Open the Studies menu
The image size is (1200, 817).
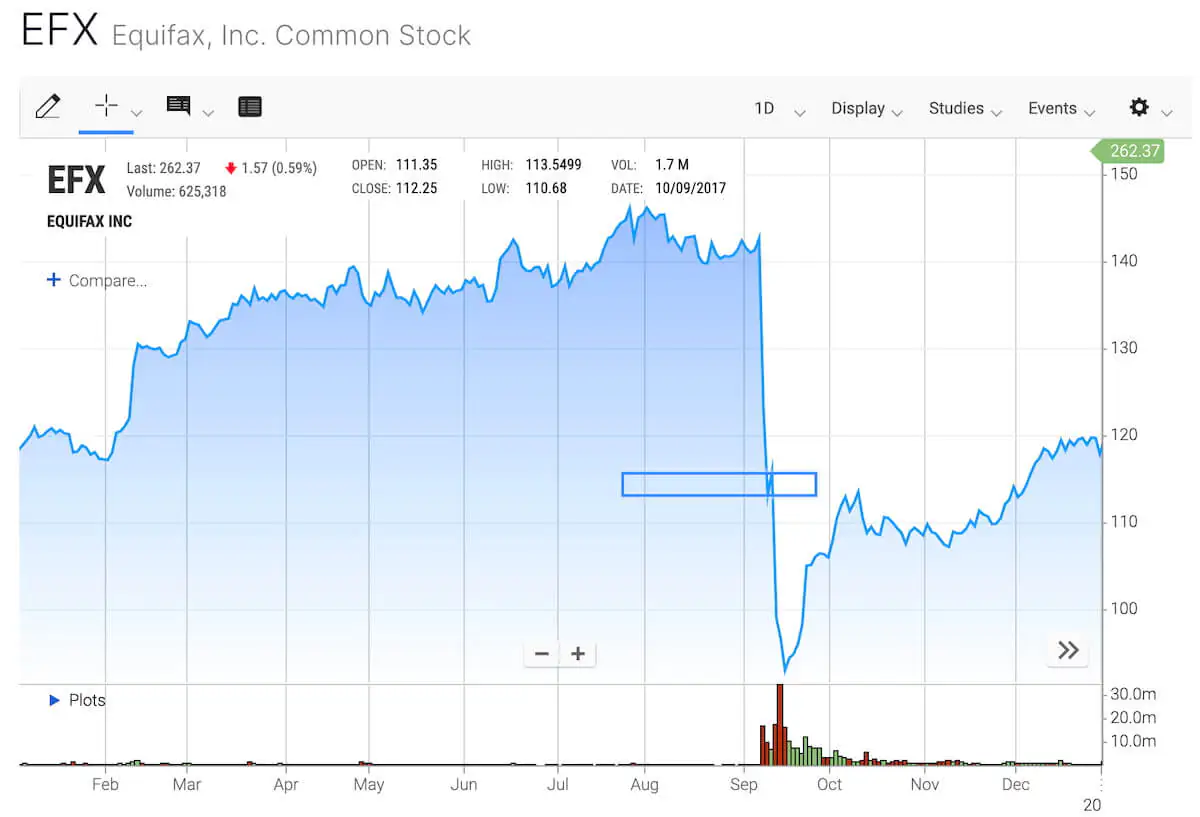[964, 109]
